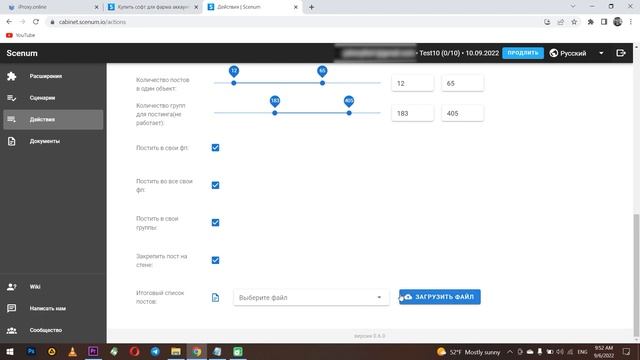Screen dimensions: 640x360
Task: Switch to the Купить софт tab
Action: pyautogui.click(x=152, y=7)
